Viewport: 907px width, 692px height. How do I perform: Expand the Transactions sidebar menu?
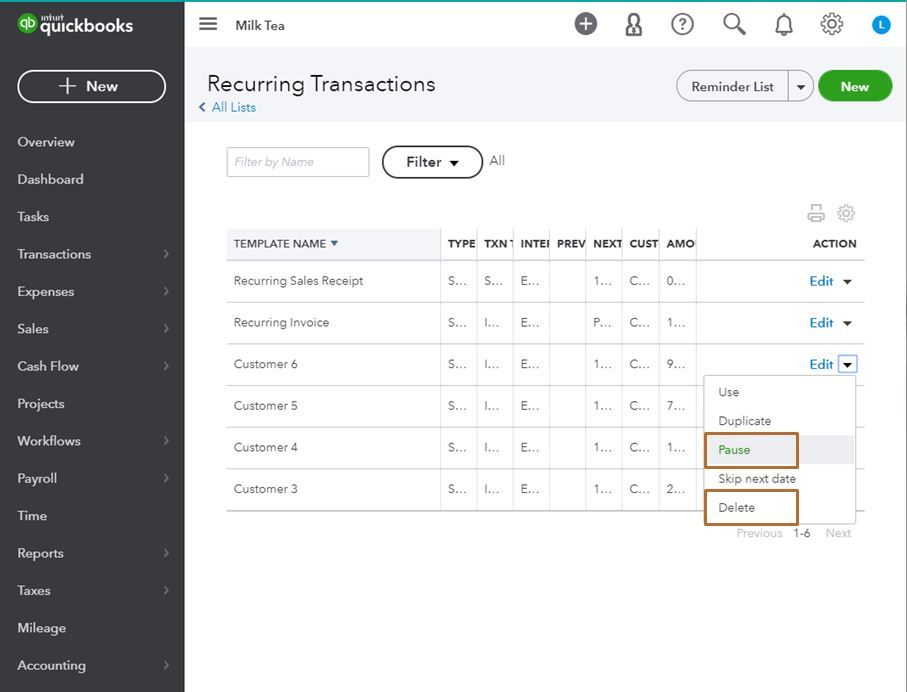pos(92,254)
